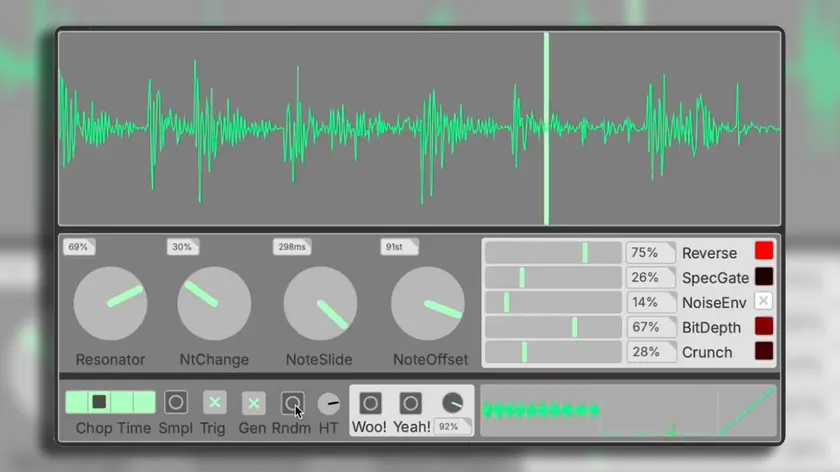840x472 pixels.
Task: Select the 91st NoteOffset value box
Action: [399, 246]
